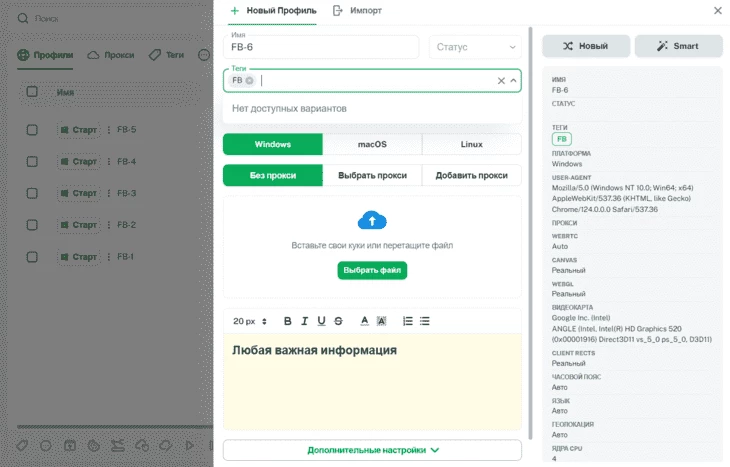
Task: Toggle italic formatting in the notes editor
Action: [x=304, y=321]
